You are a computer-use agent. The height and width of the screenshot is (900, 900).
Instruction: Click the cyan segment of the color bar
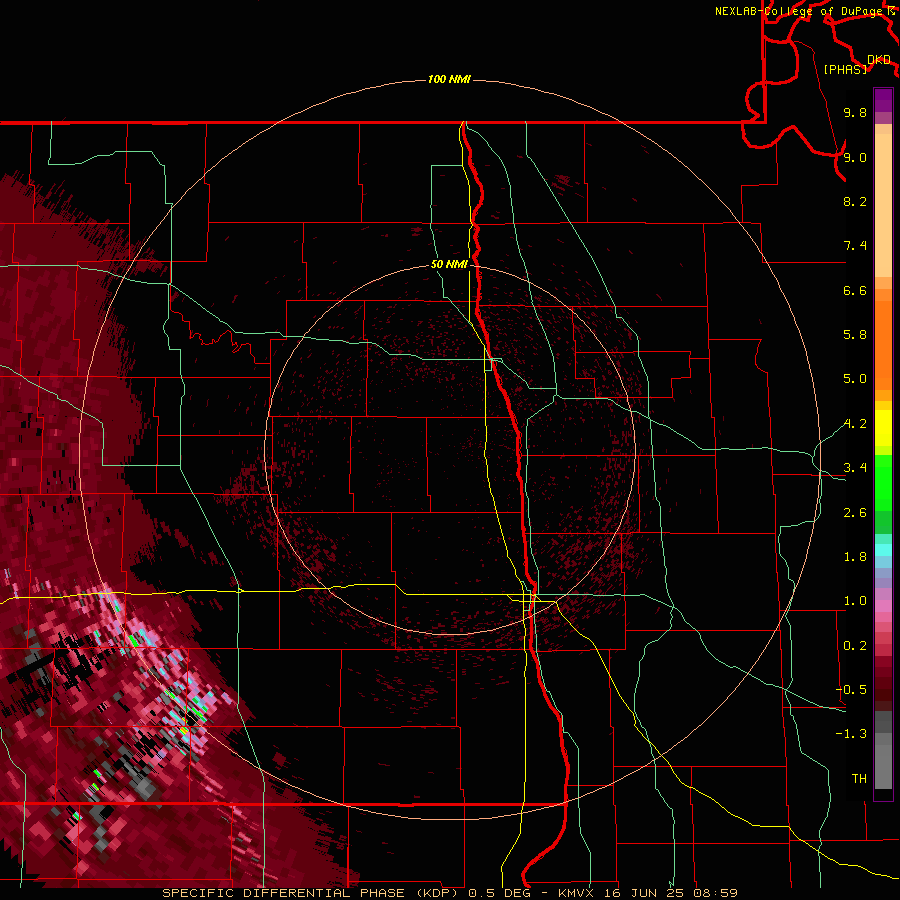pyautogui.click(x=883, y=550)
